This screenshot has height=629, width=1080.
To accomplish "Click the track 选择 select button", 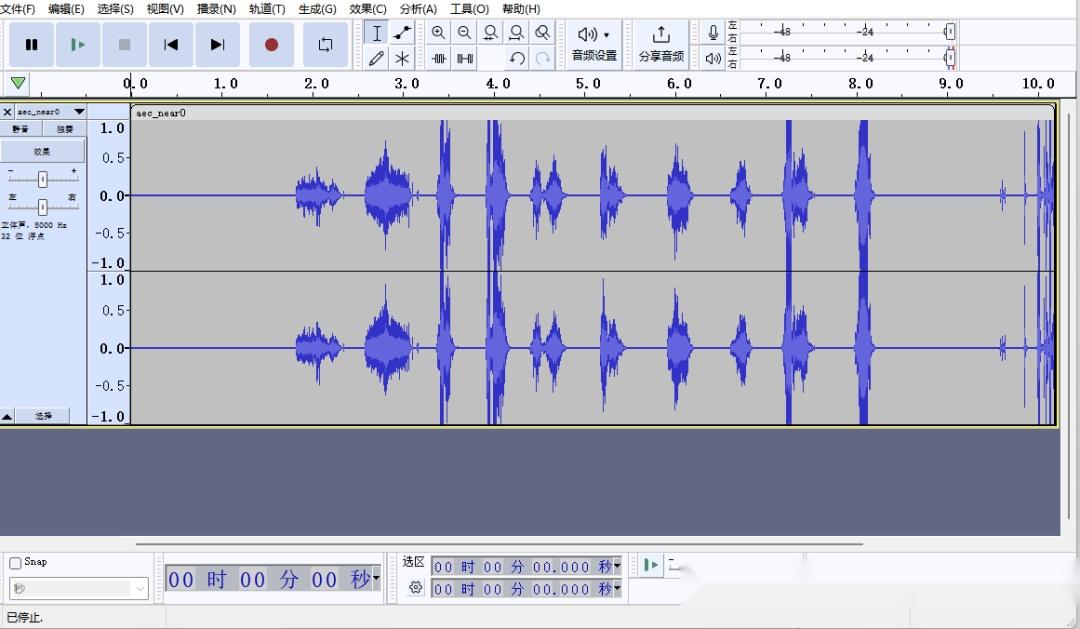I will 43,416.
